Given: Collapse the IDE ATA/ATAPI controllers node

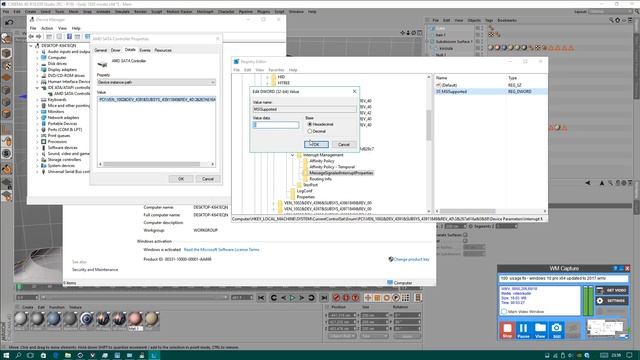Looking at the screenshot, I should pos(37,88).
